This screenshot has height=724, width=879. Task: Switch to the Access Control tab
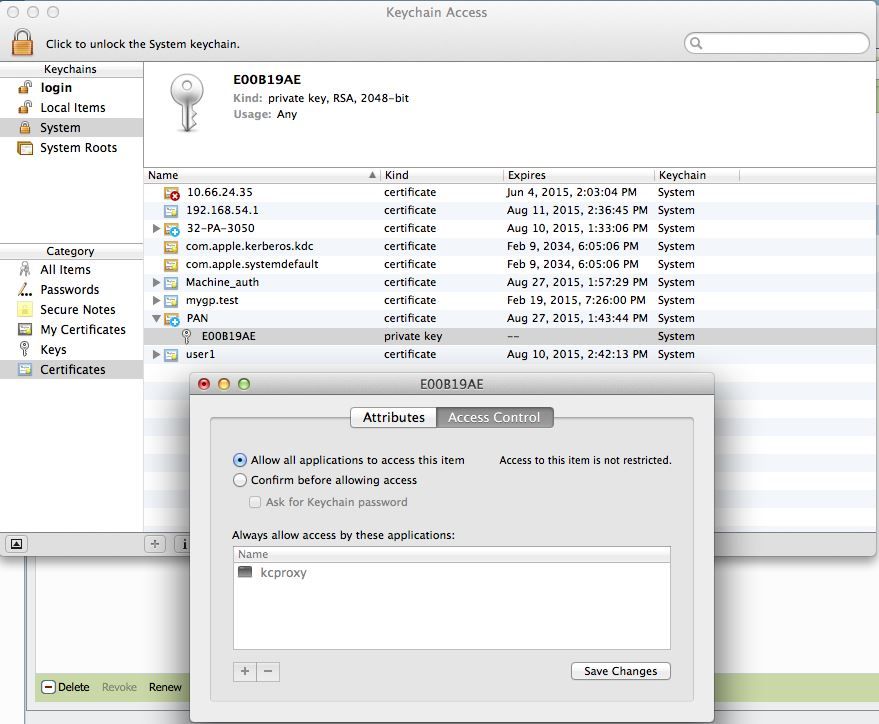coord(494,417)
